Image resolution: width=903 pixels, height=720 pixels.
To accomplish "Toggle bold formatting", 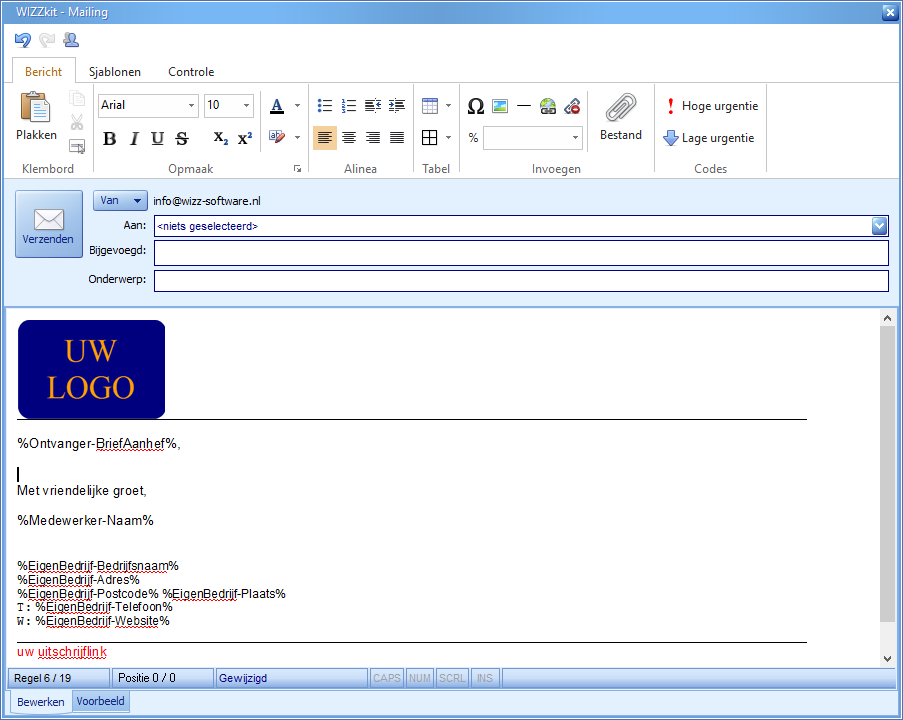I will (x=109, y=139).
